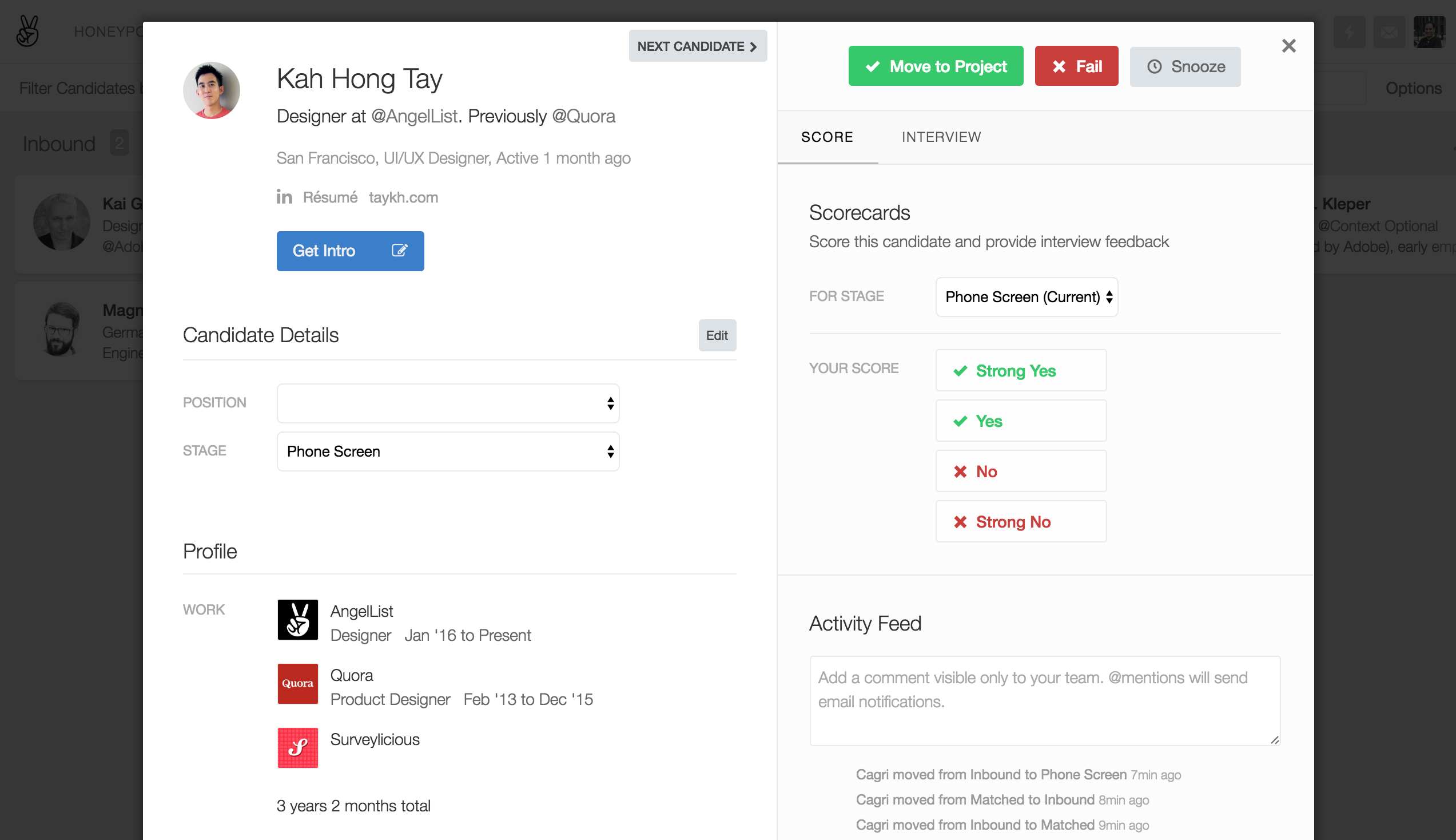Click the LinkedIn profile icon
The width and height of the screenshot is (1456, 840).
284,197
